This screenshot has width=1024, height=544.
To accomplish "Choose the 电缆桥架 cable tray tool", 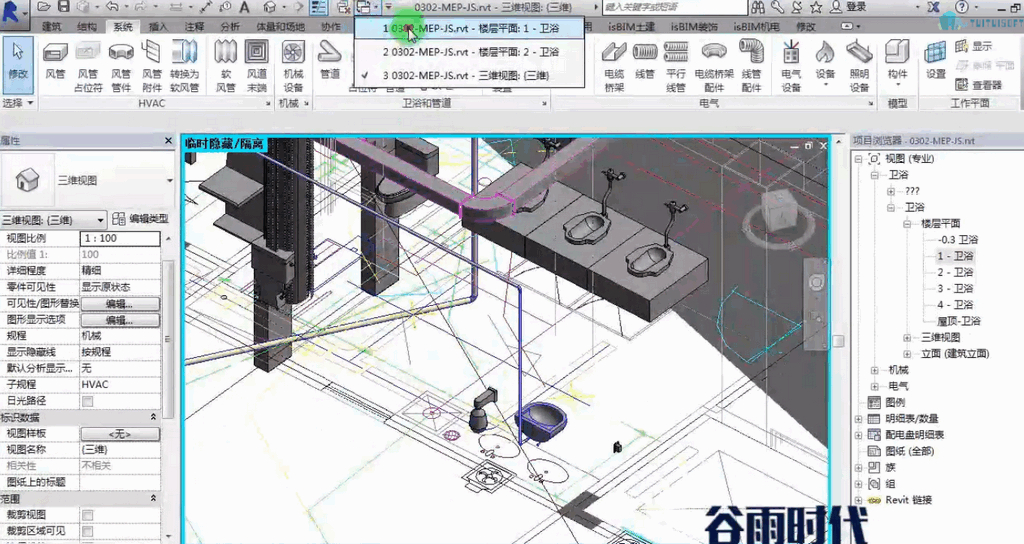I will point(614,65).
